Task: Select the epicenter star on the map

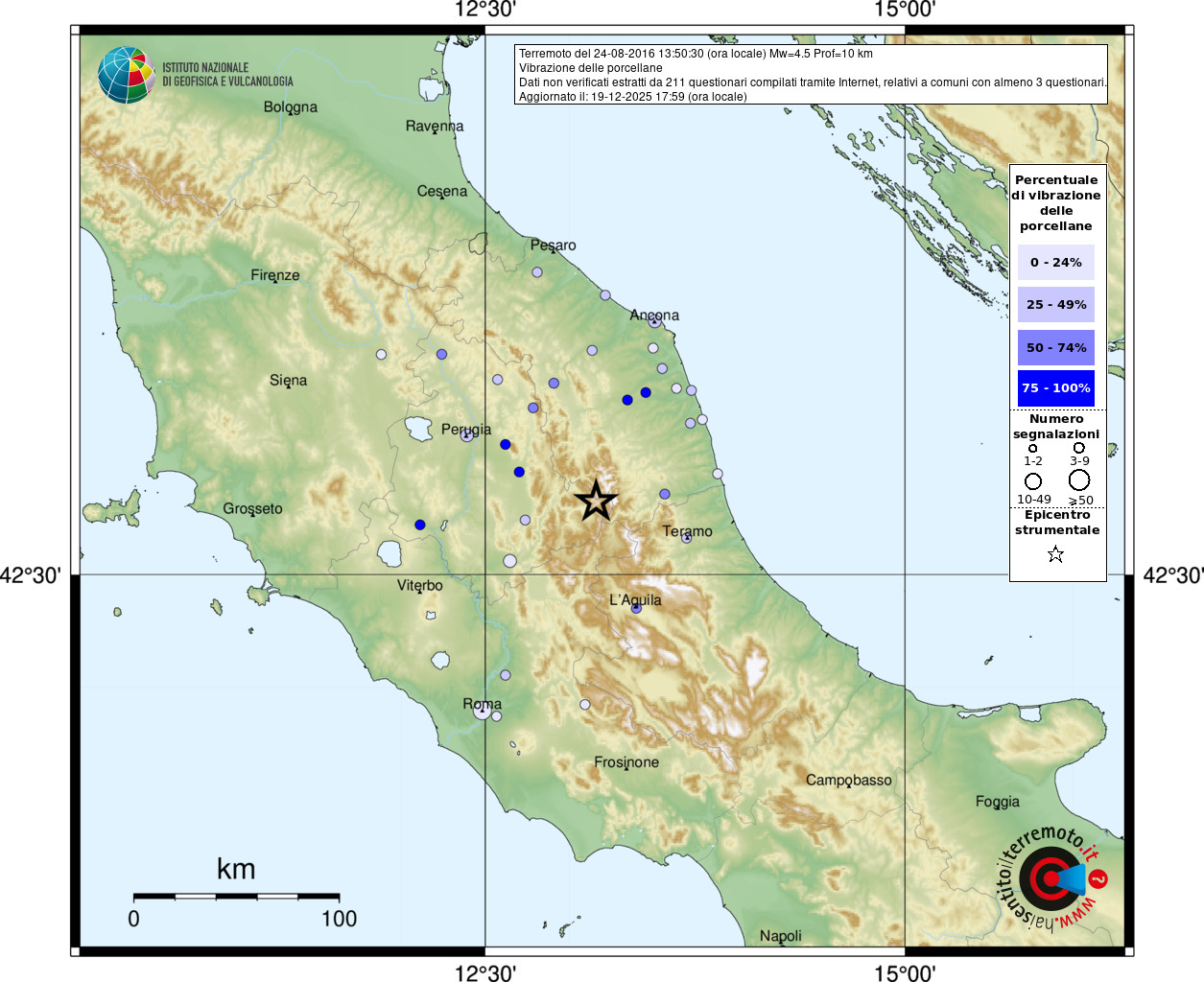Action: point(596,501)
